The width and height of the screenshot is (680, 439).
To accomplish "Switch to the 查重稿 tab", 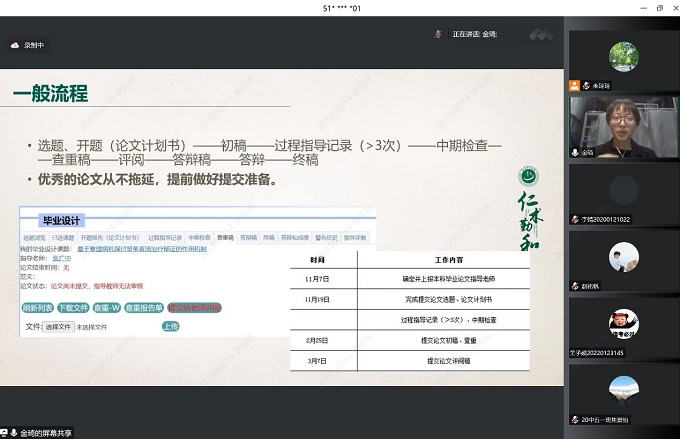I will pos(225,238).
